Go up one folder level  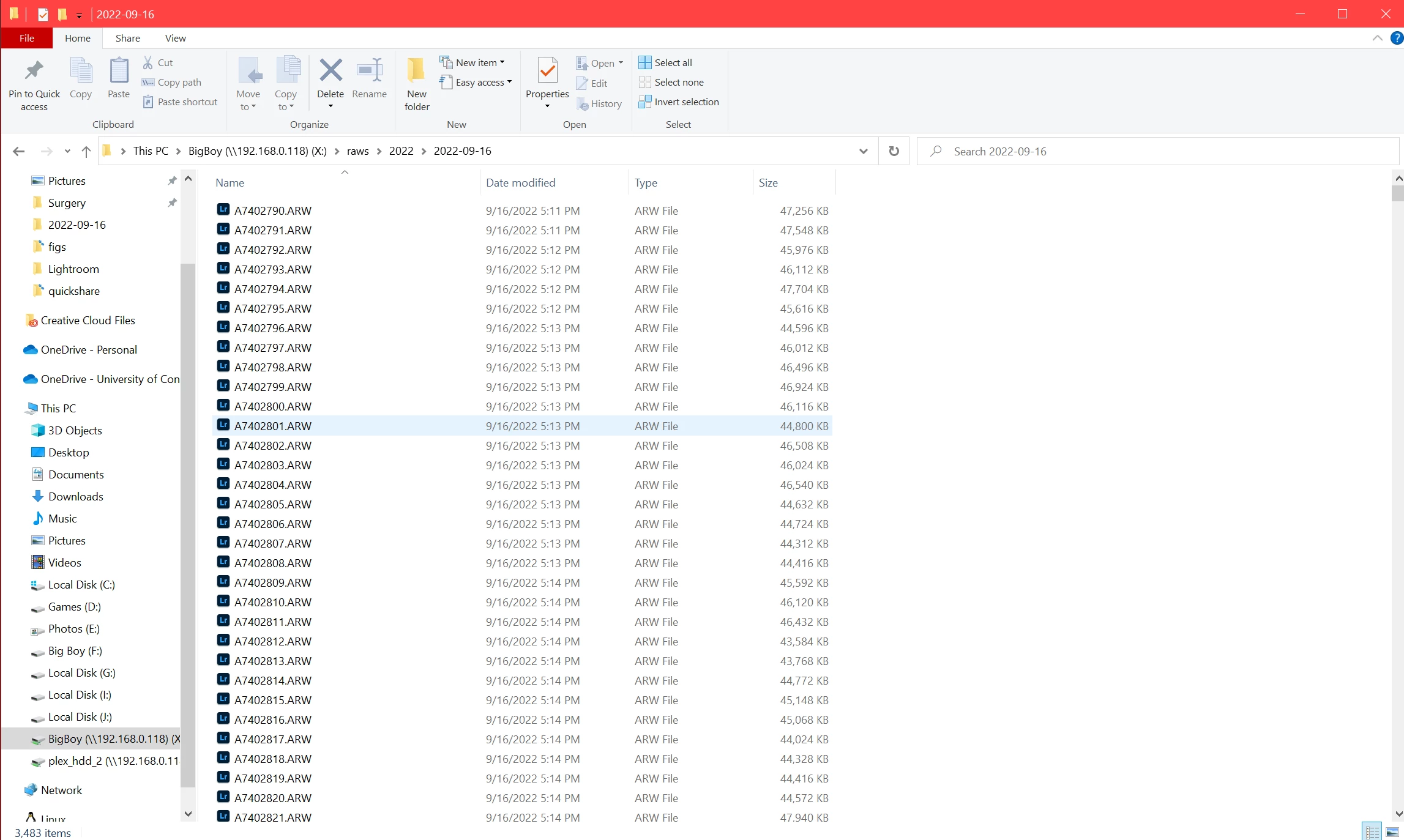[86, 151]
